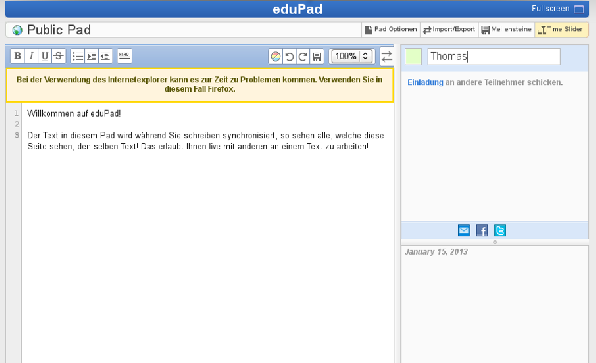The height and width of the screenshot is (363, 596).
Task: Open Pad Optionen tab
Action: 391,29
